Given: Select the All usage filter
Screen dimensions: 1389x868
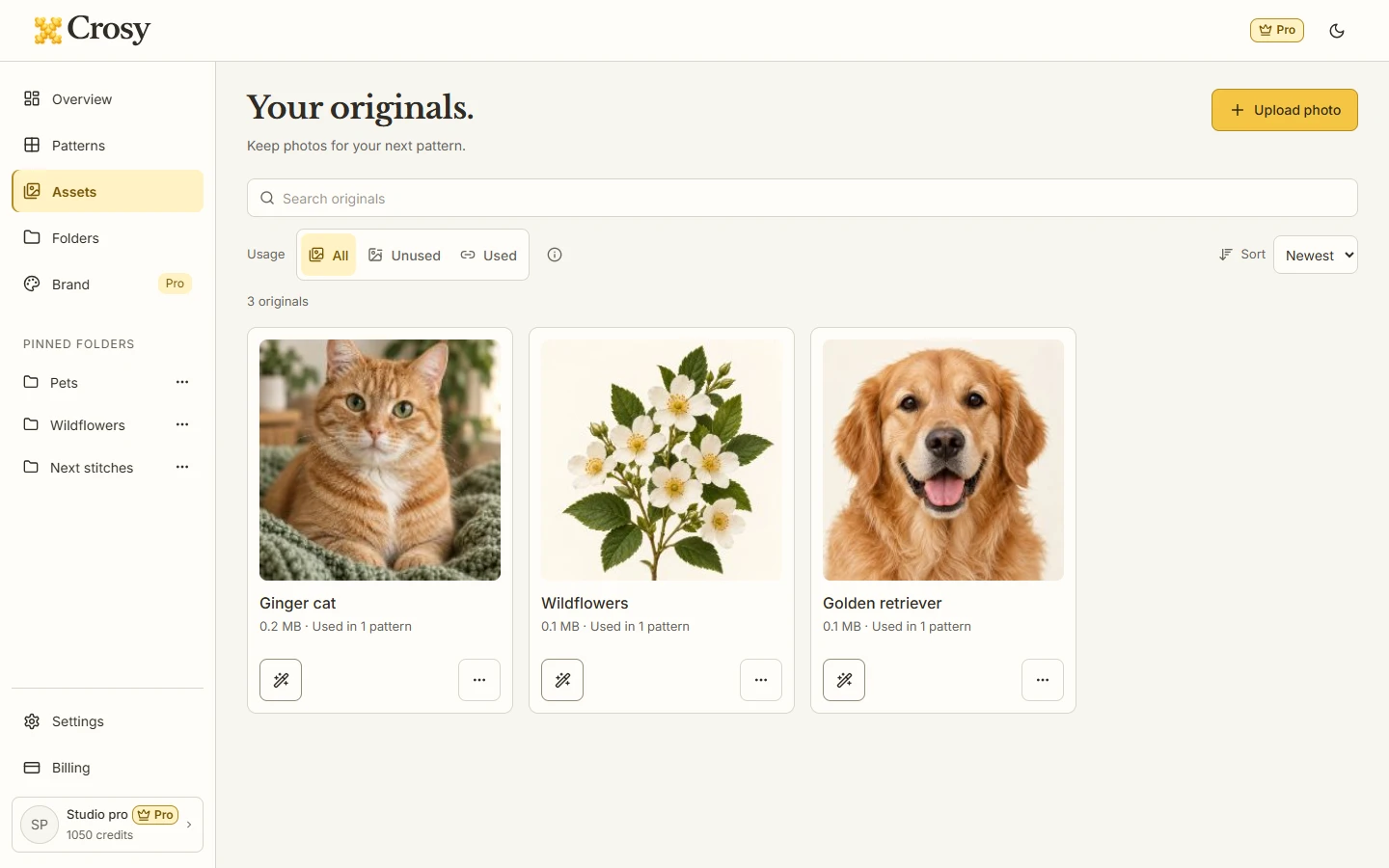Looking at the screenshot, I should pos(329,255).
